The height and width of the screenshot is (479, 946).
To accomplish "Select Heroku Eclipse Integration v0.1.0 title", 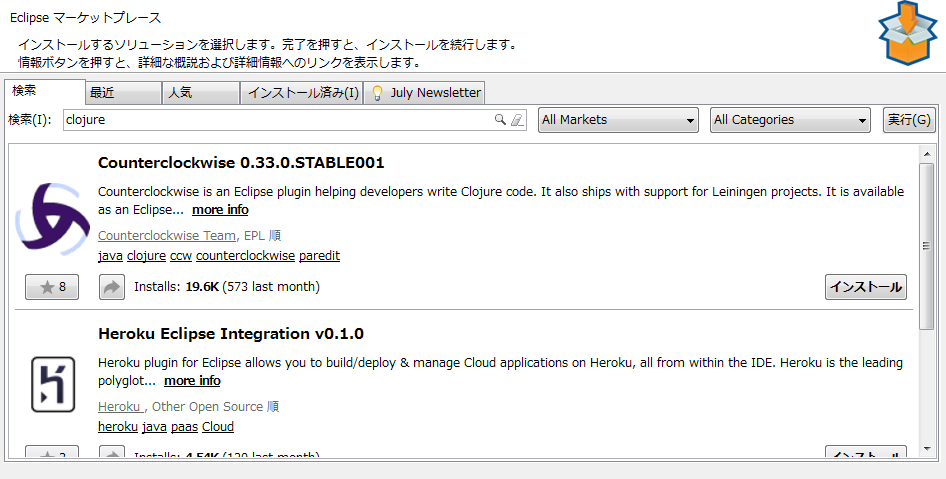I will coord(231,334).
